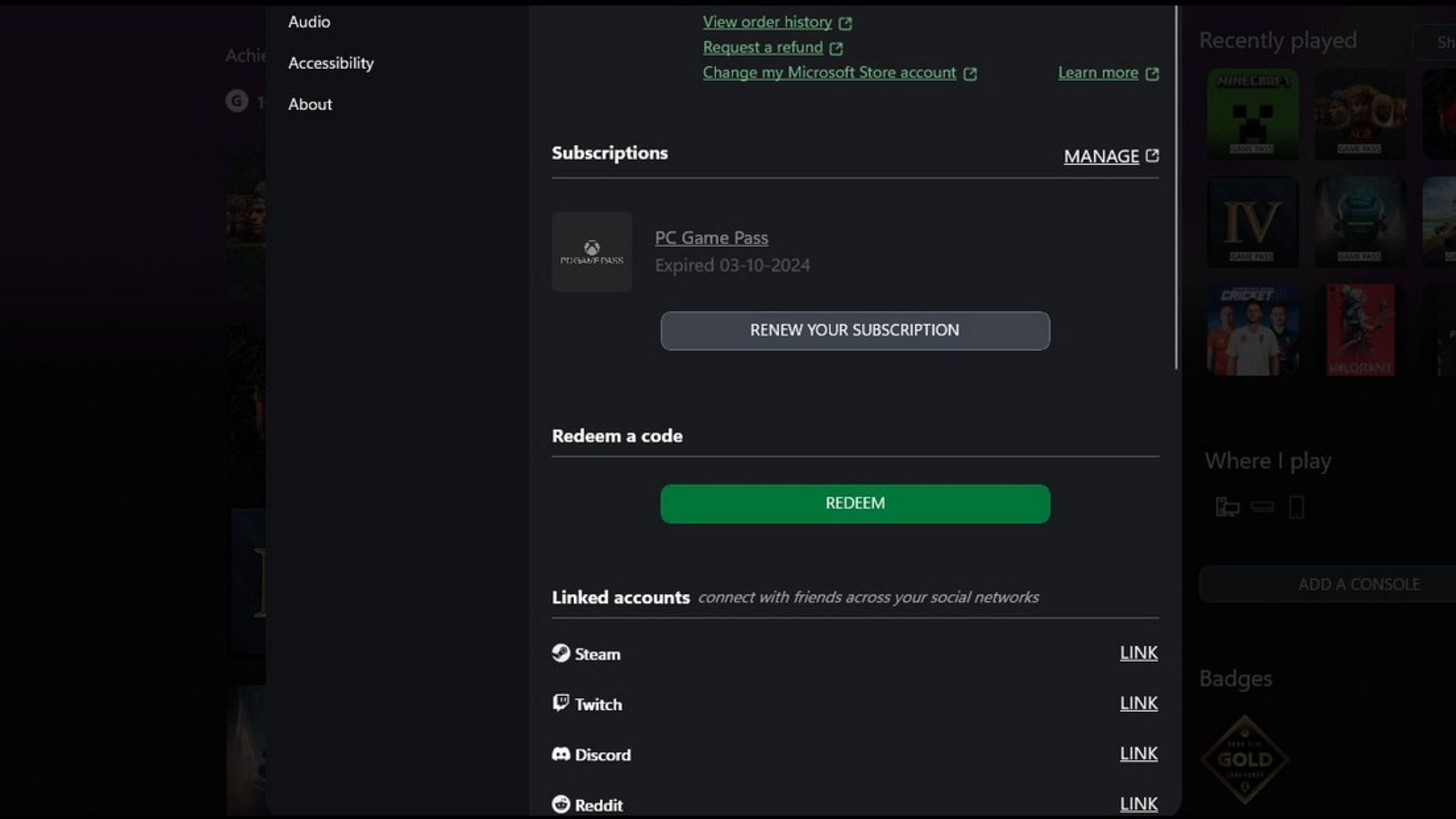Click Request a refund link
The height and width of the screenshot is (819, 1456).
pos(763,46)
